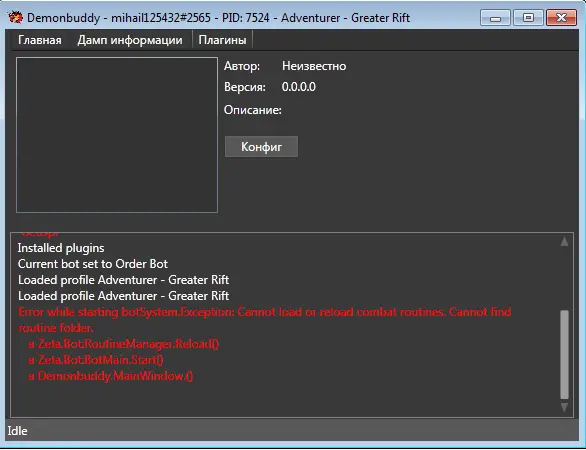Image resolution: width=586 pixels, height=450 pixels.
Task: Close the Demonbuddy window
Action: click(561, 18)
